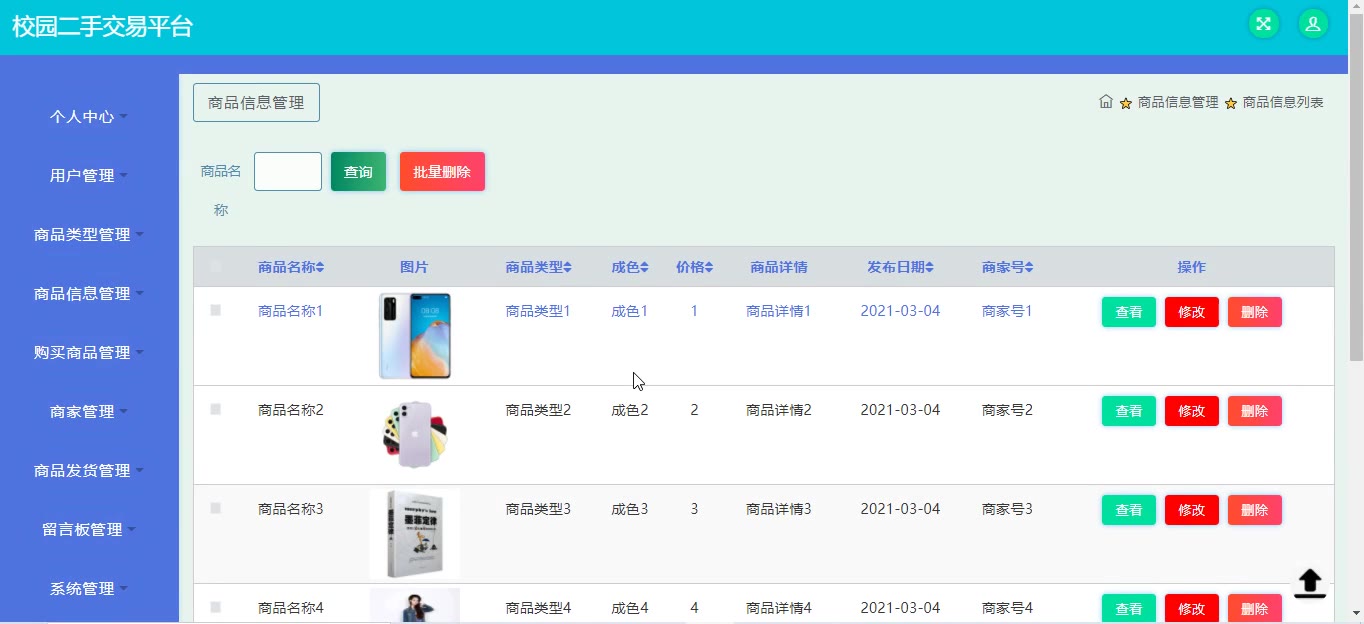
Task: Open the phone thumbnail of 商品名称1
Action: point(415,336)
